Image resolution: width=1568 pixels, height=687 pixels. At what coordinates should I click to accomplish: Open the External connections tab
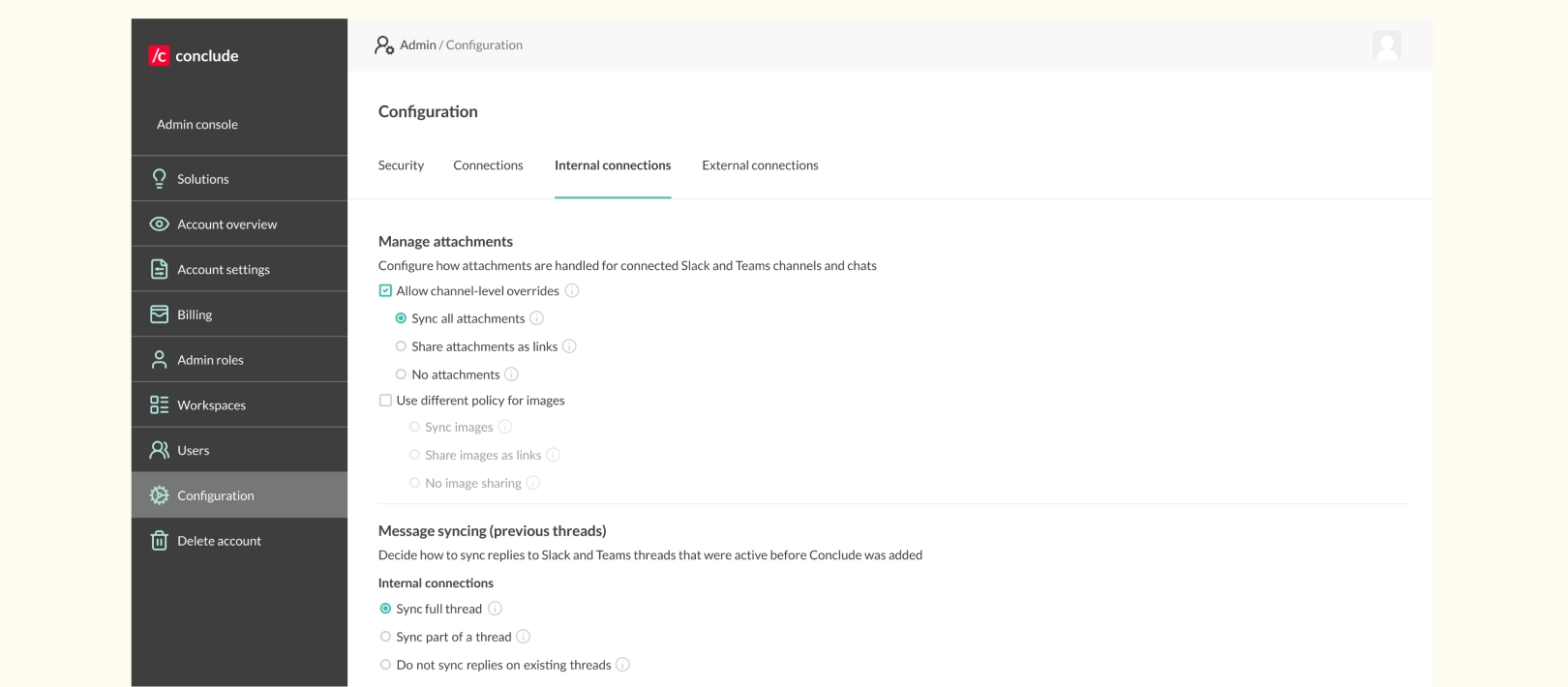point(760,164)
